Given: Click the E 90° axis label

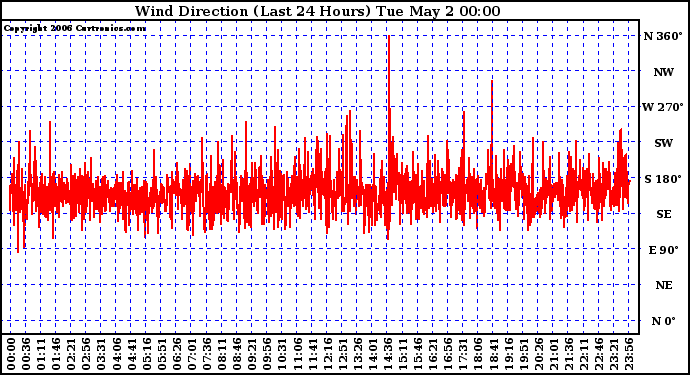Looking at the screenshot, I should point(664,250).
